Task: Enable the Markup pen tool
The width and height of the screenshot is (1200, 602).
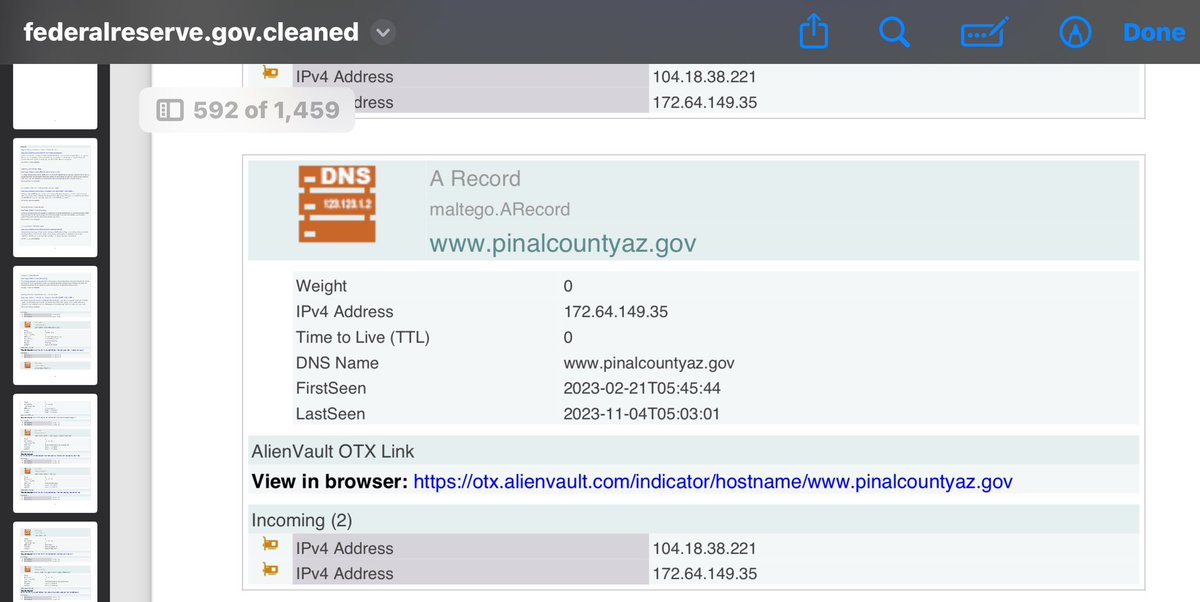Action: tap(1074, 33)
